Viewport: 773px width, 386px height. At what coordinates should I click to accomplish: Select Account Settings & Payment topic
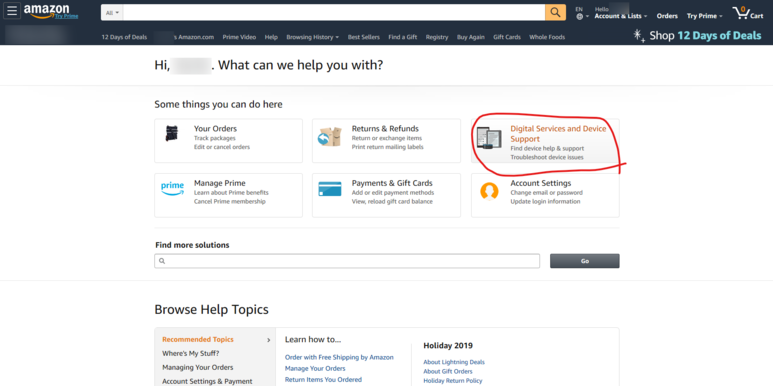click(x=207, y=381)
